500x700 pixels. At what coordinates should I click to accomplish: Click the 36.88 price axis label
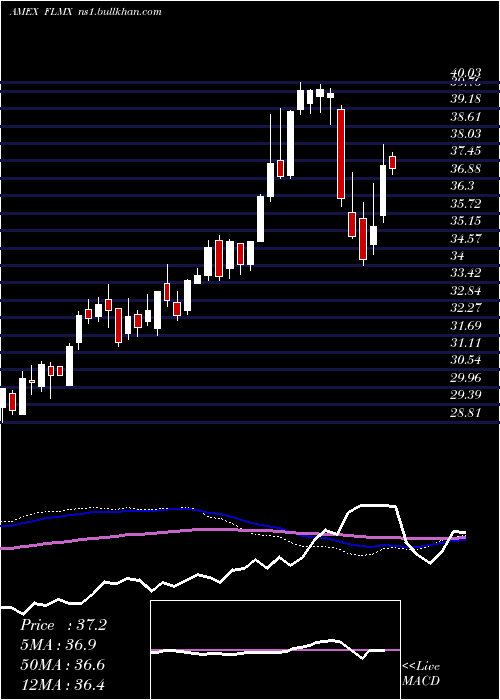[x=465, y=169]
